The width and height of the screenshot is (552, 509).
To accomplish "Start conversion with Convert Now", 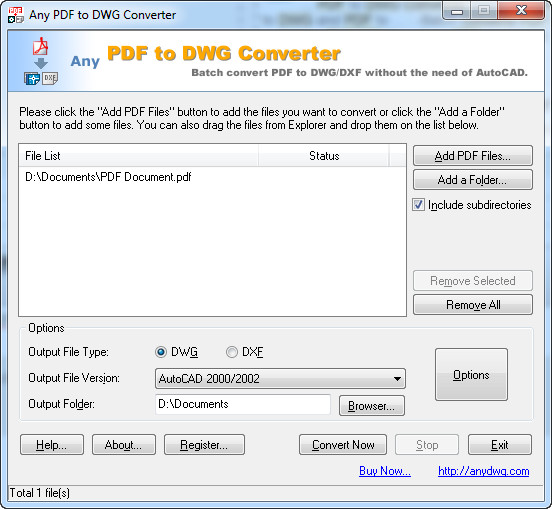I will point(343,445).
